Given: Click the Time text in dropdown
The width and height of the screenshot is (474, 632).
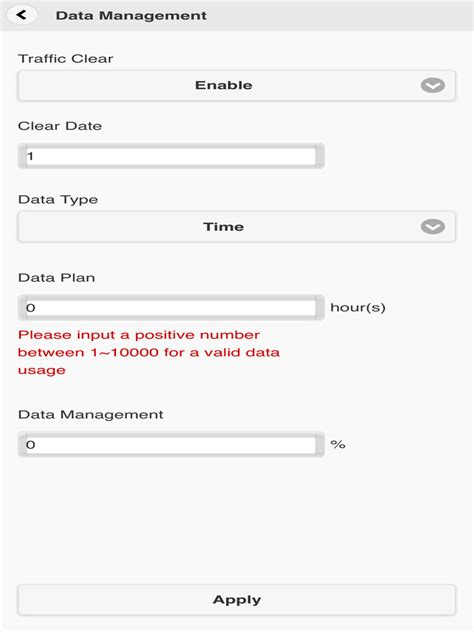Looking at the screenshot, I should tap(224, 227).
